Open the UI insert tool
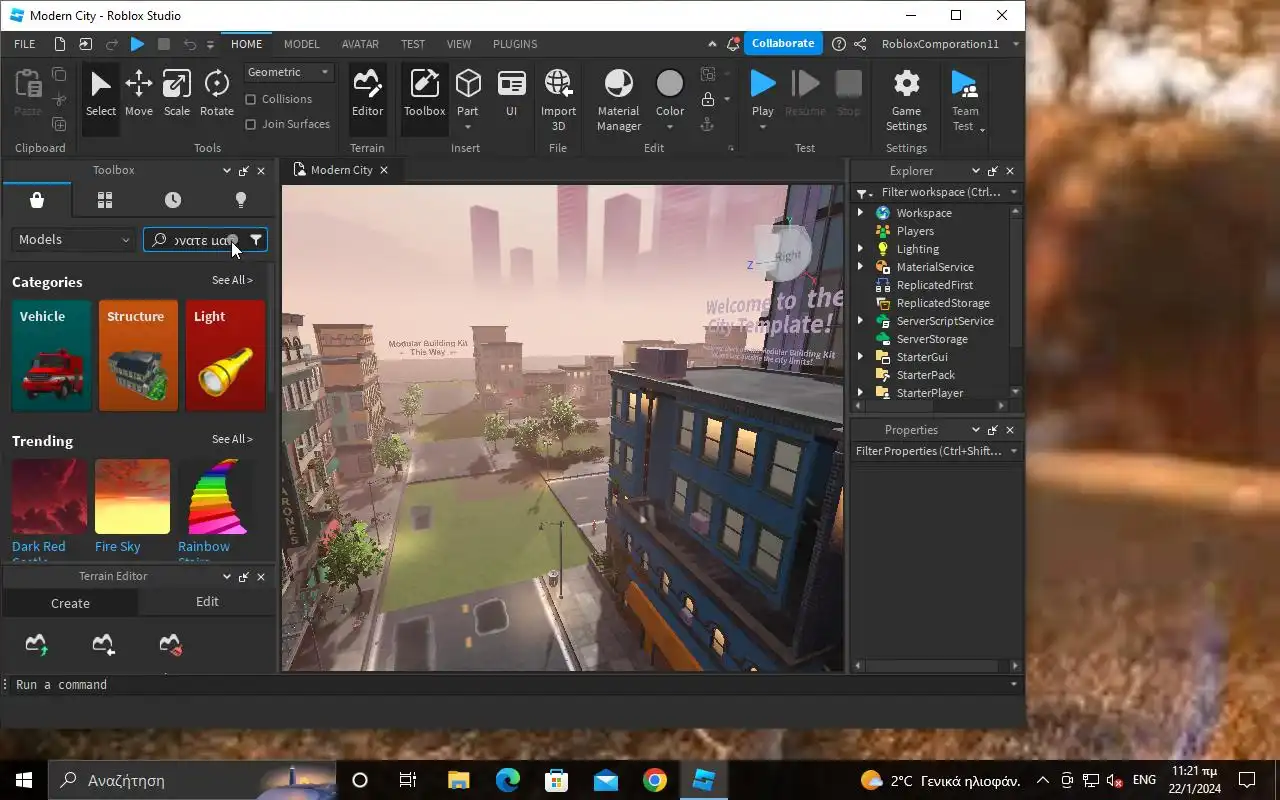Image resolution: width=1280 pixels, height=800 pixels. [x=512, y=95]
